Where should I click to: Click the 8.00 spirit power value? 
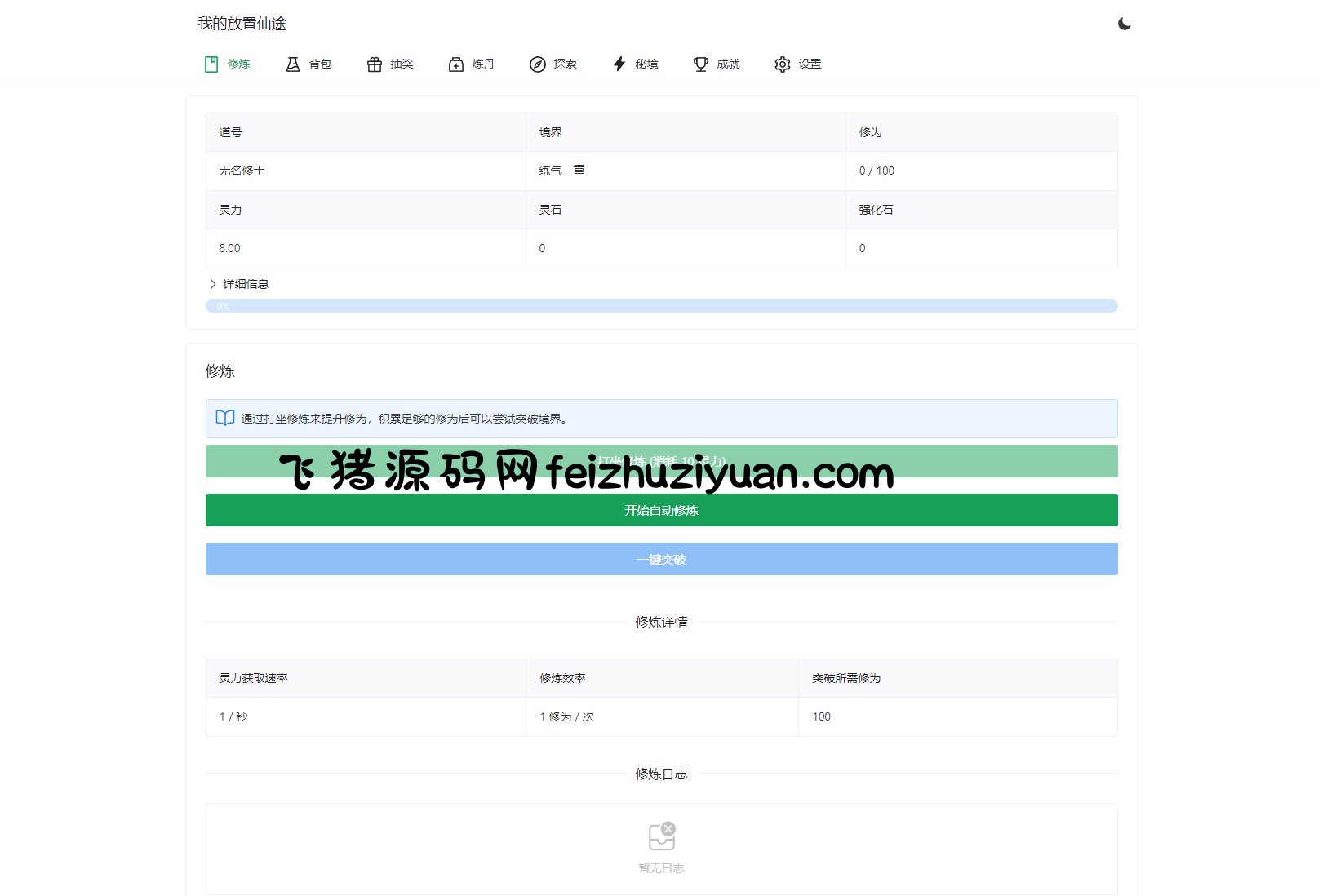tap(229, 248)
